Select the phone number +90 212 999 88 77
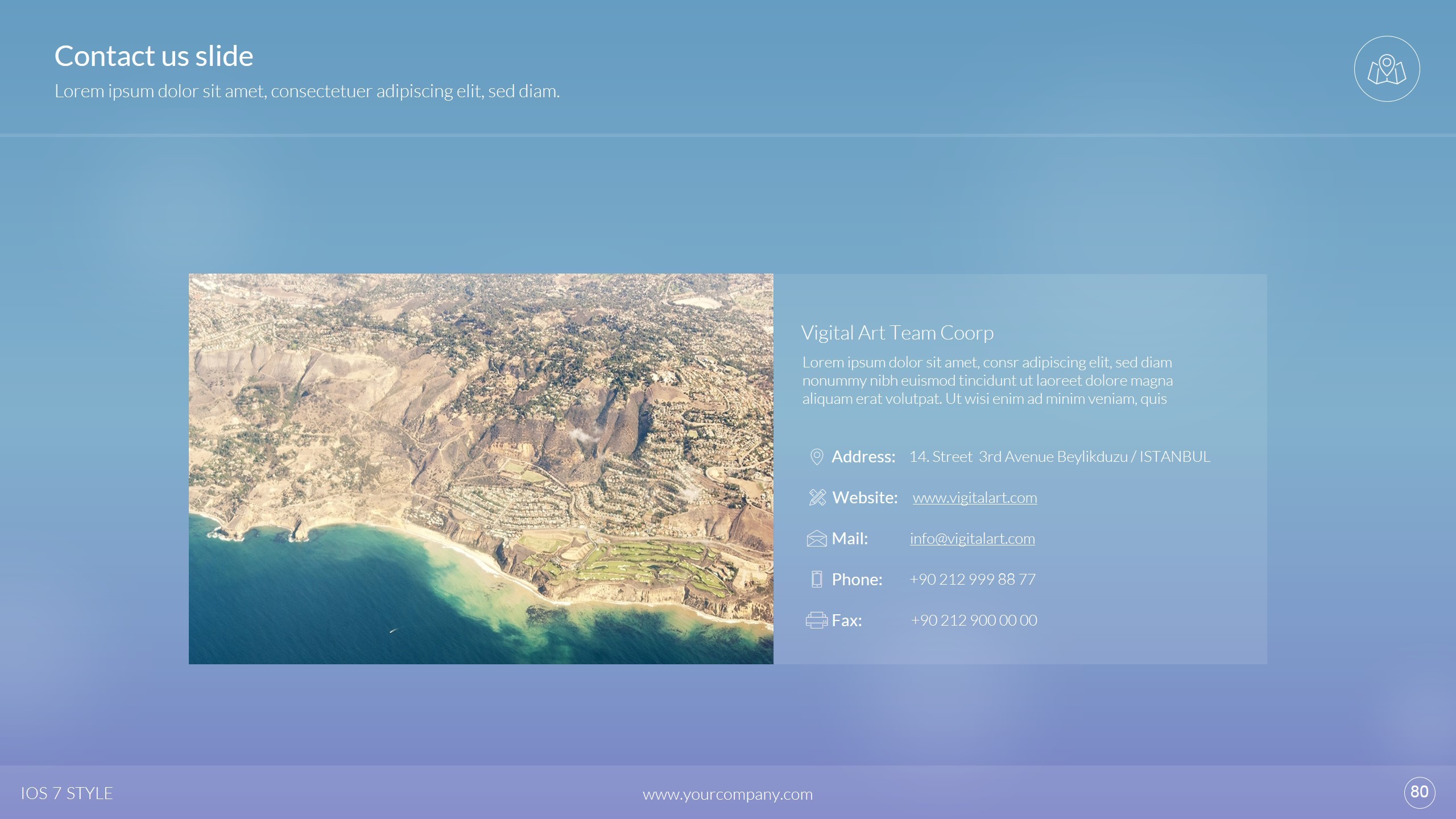 click(973, 580)
